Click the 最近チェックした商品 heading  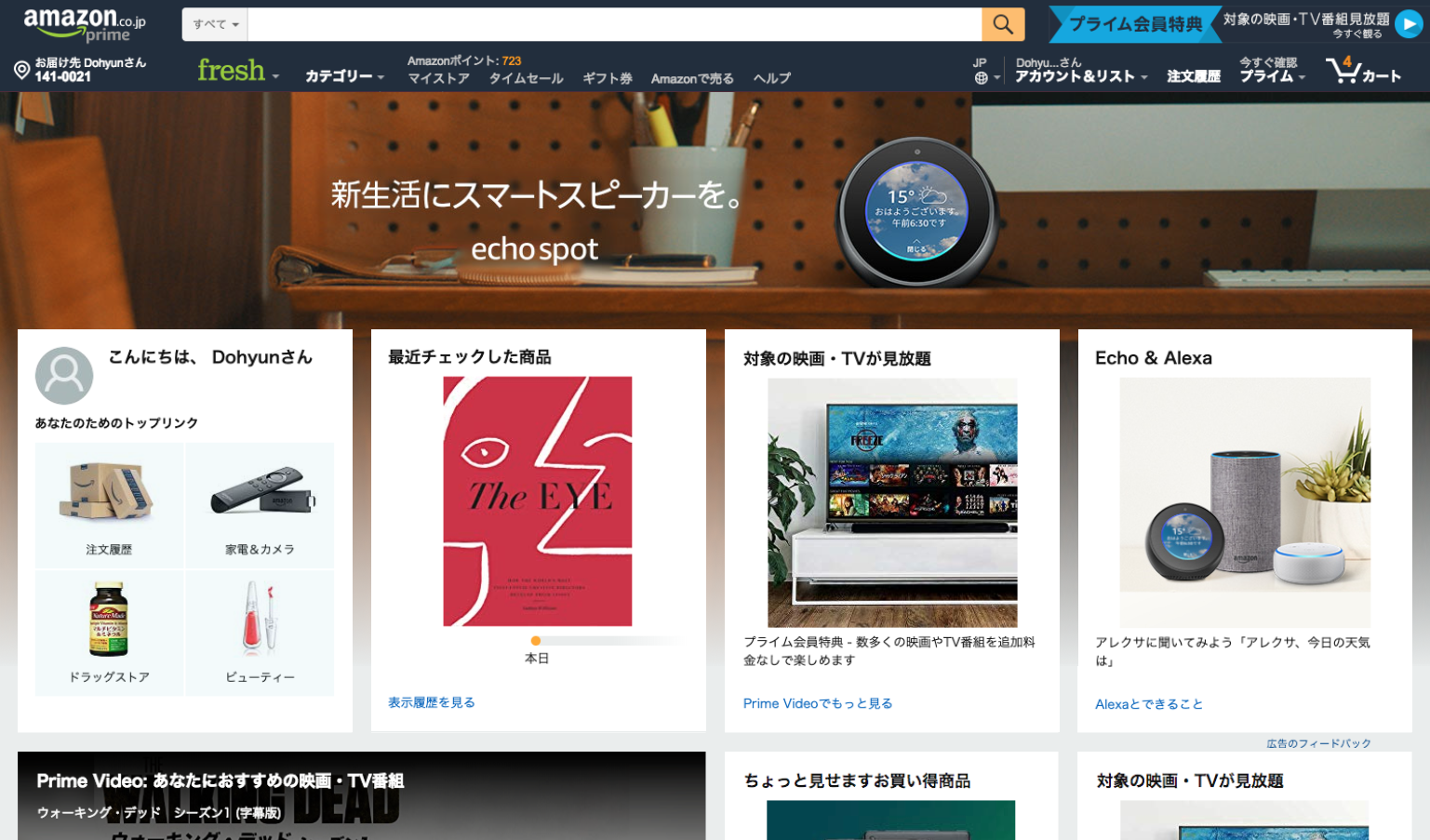(470, 357)
